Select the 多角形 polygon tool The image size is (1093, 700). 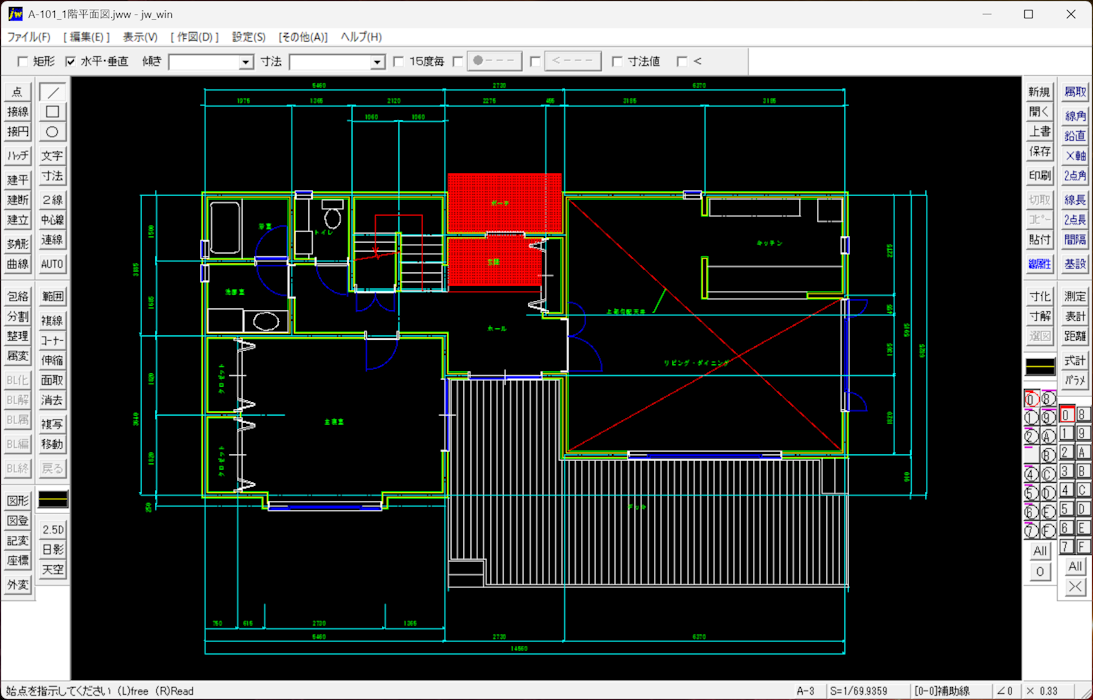[17, 243]
